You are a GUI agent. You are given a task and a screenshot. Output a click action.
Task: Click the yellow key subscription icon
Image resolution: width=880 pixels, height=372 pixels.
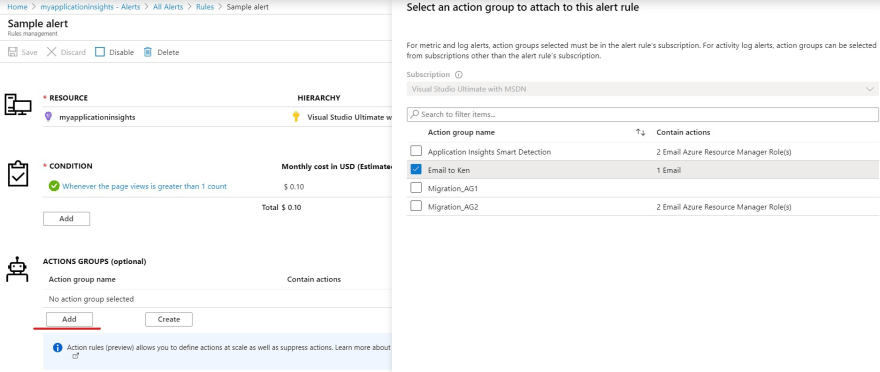pyautogui.click(x=296, y=117)
